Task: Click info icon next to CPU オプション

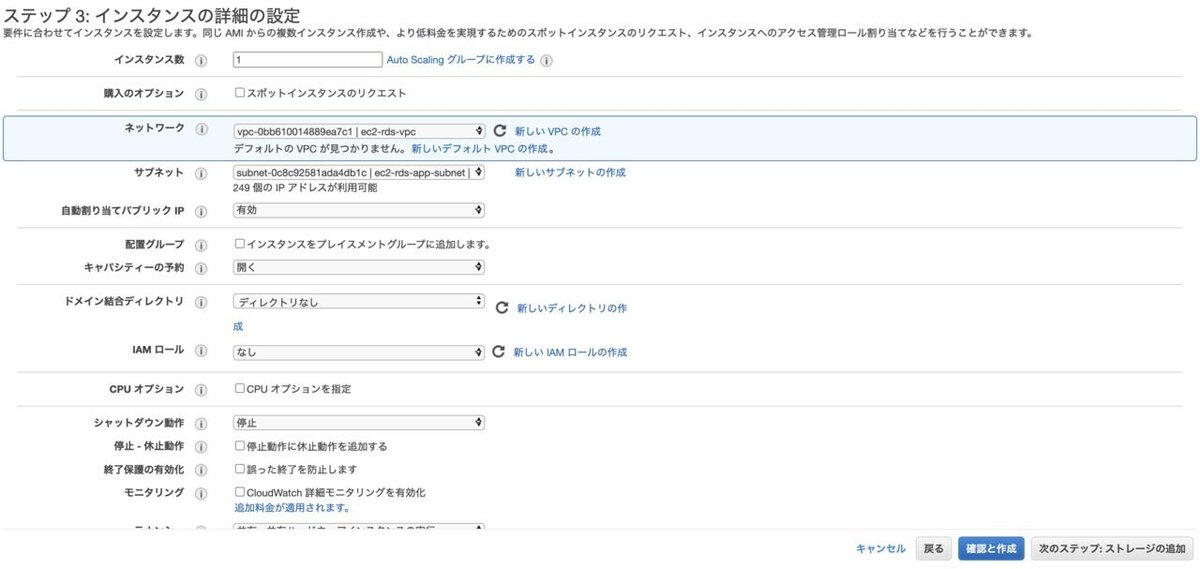Action: click(201, 389)
